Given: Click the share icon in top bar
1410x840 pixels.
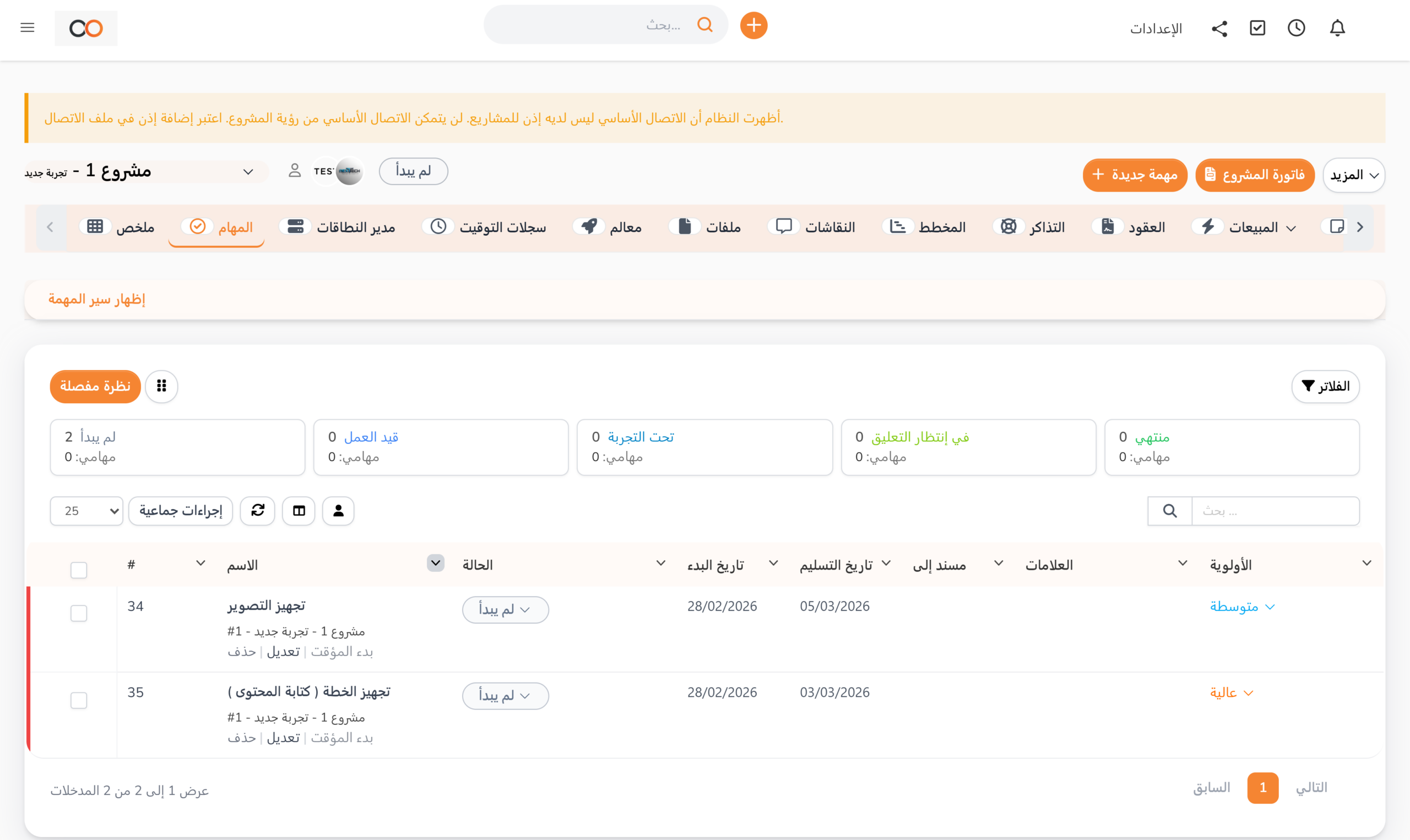Looking at the screenshot, I should coord(1219,28).
